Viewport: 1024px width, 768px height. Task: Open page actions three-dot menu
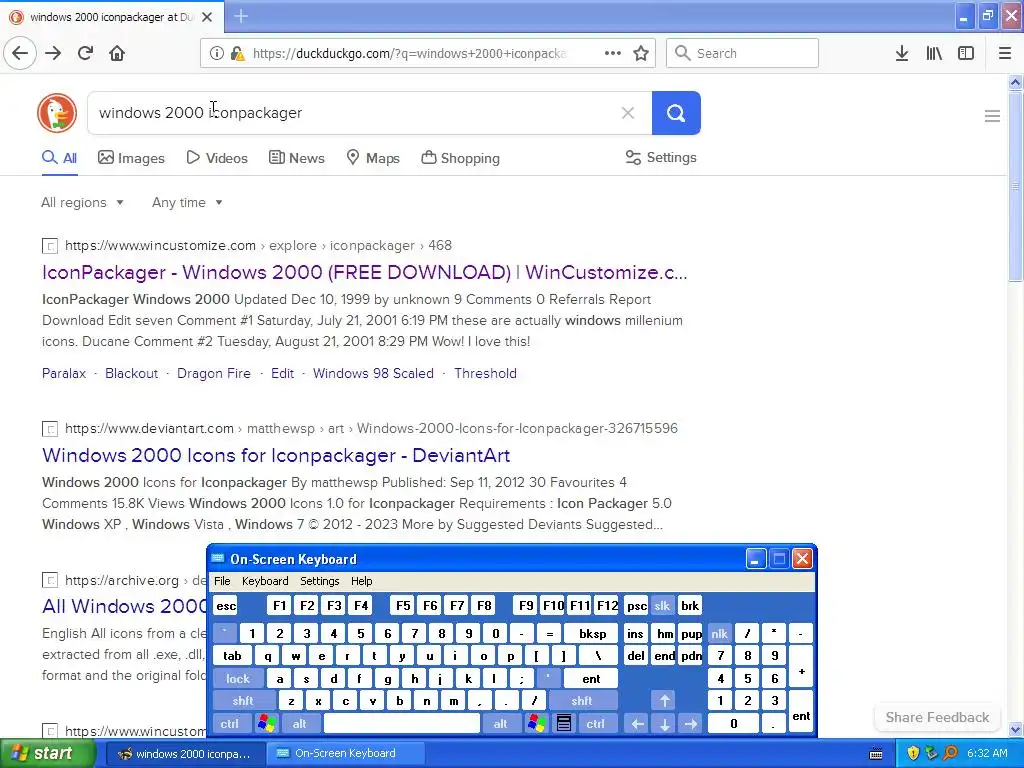coord(613,53)
